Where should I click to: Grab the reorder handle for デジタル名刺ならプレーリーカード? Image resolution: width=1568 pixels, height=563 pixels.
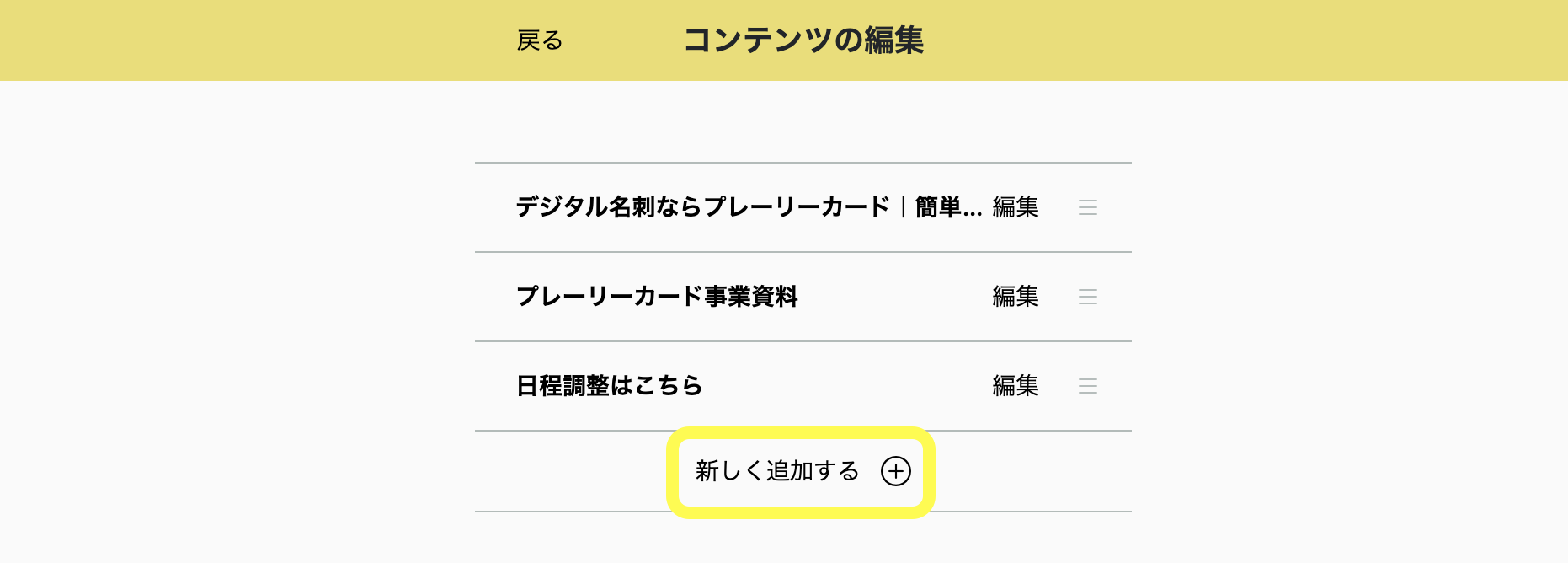[x=1087, y=207]
